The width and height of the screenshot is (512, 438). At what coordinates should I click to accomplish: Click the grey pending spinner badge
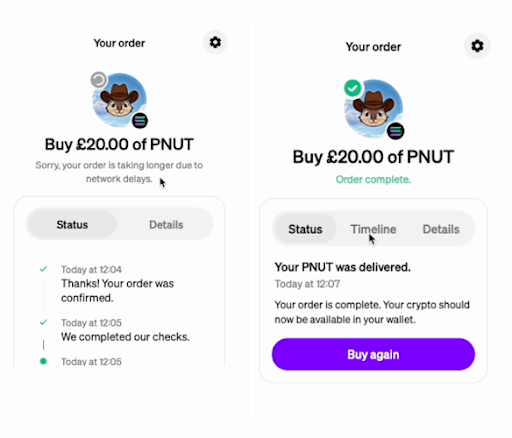coord(99,80)
